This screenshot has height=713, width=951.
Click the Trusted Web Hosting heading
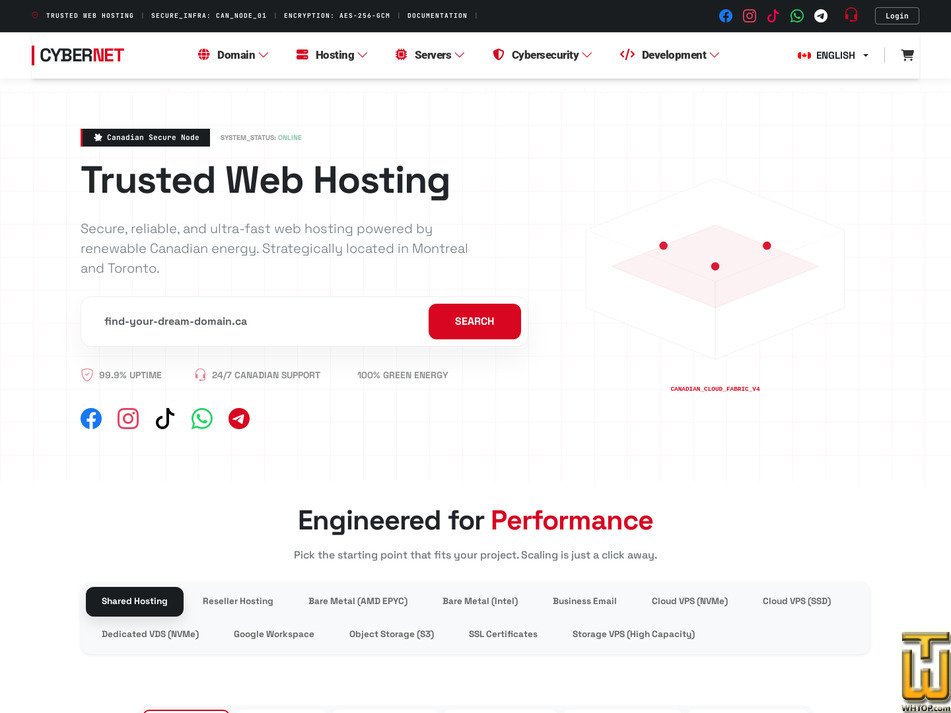265,181
